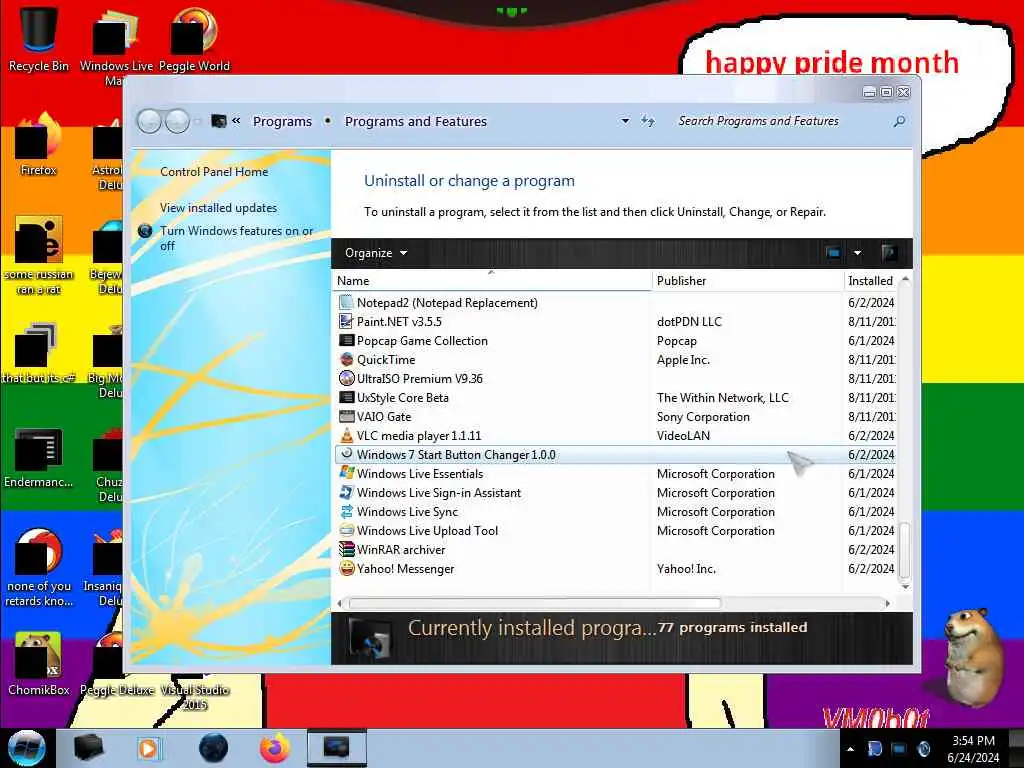Viewport: 1024px width, 768px height.
Task: Click the WinRAR archiver books icon
Action: pos(346,549)
